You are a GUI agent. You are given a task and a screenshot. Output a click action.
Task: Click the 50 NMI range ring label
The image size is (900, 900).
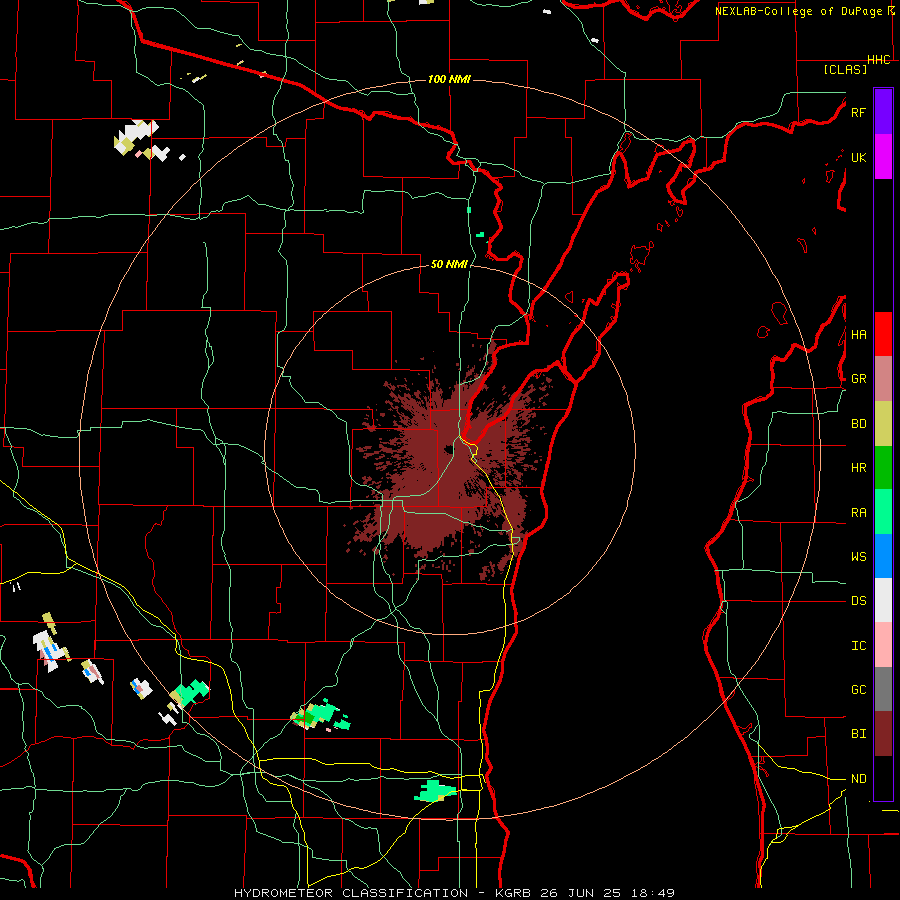click(x=449, y=264)
